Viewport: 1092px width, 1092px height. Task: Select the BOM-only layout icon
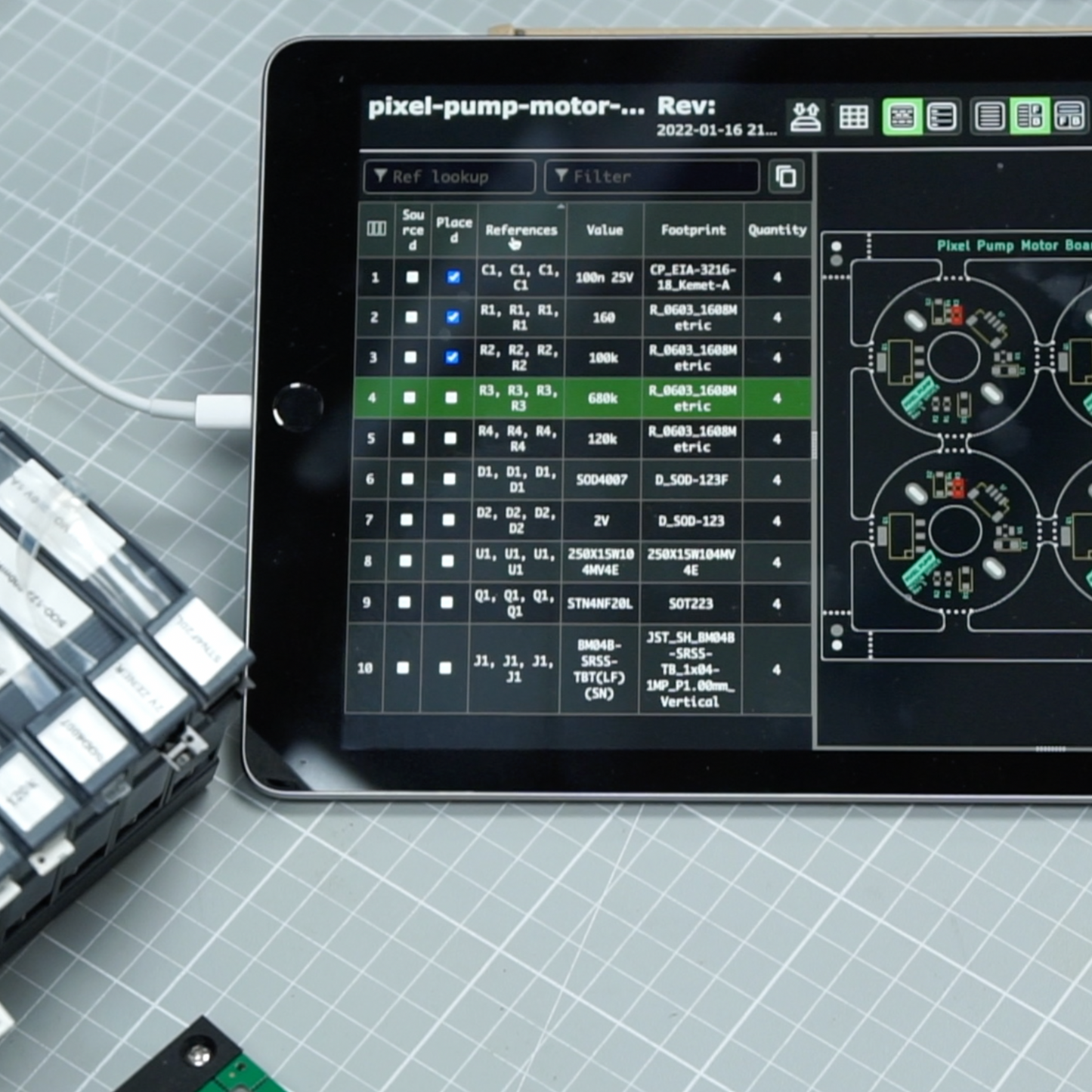989,117
